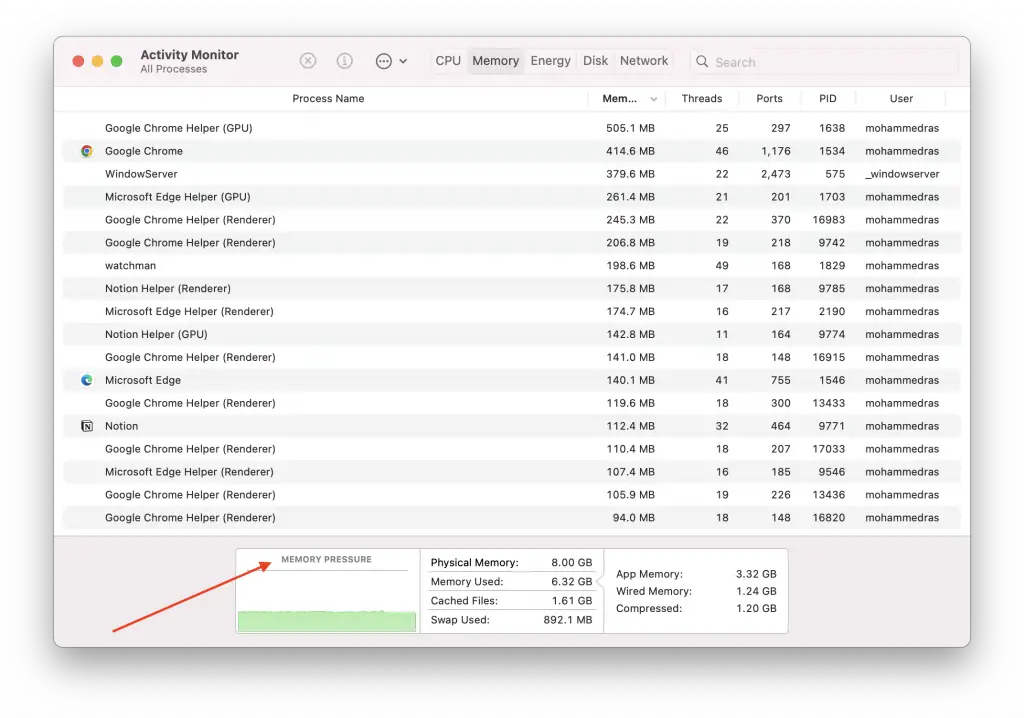Sort by the Threads column header
The image size is (1024, 718).
702,99
